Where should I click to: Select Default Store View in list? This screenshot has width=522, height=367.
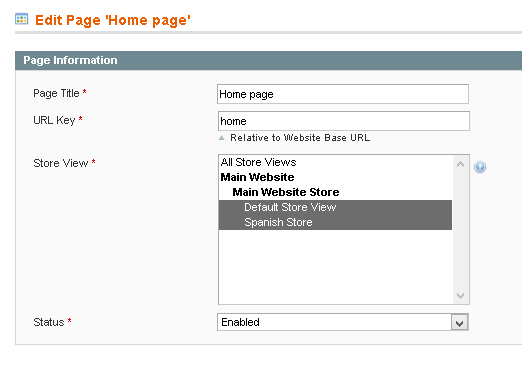pos(335,207)
